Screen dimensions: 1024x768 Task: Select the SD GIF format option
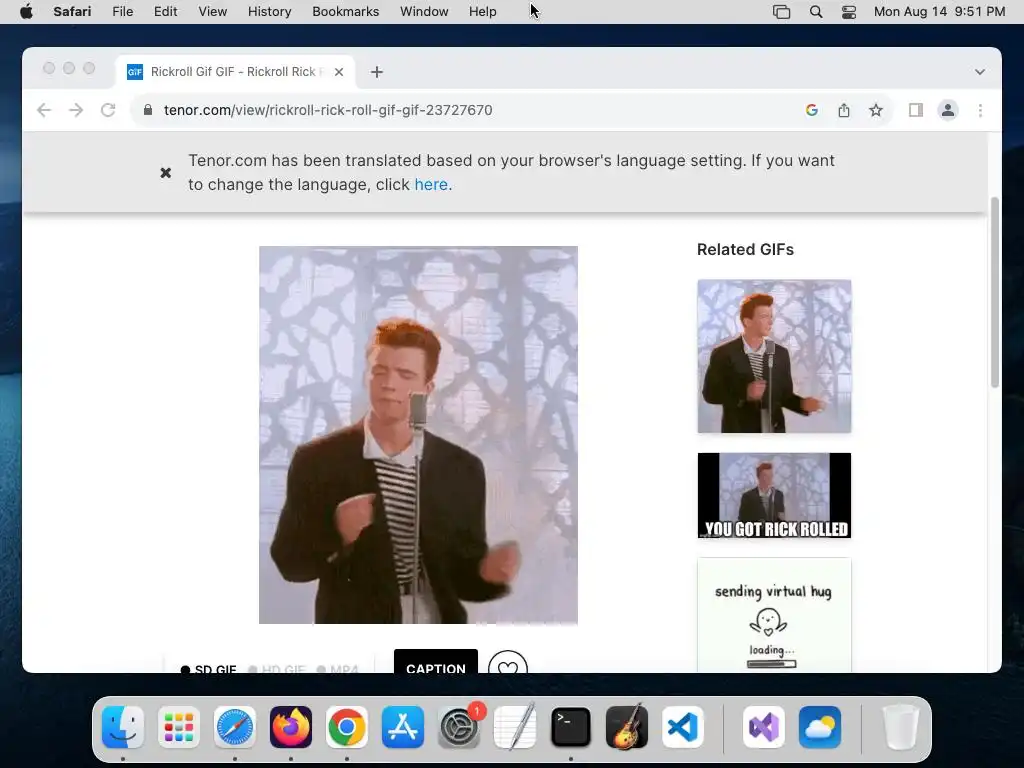pyautogui.click(x=208, y=669)
